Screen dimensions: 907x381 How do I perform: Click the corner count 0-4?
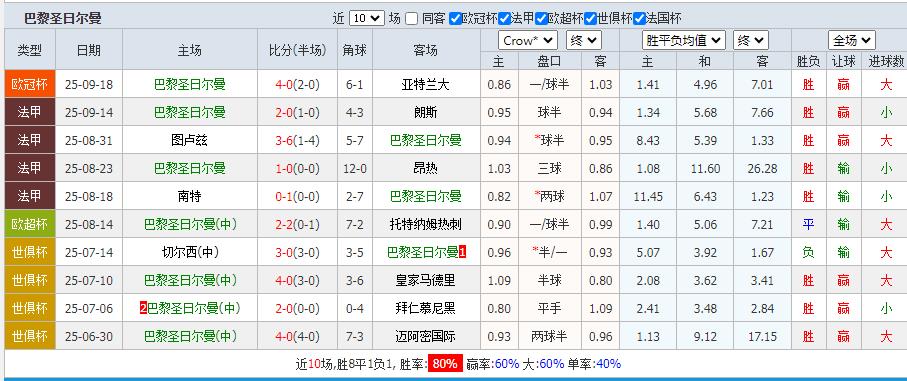(x=355, y=308)
